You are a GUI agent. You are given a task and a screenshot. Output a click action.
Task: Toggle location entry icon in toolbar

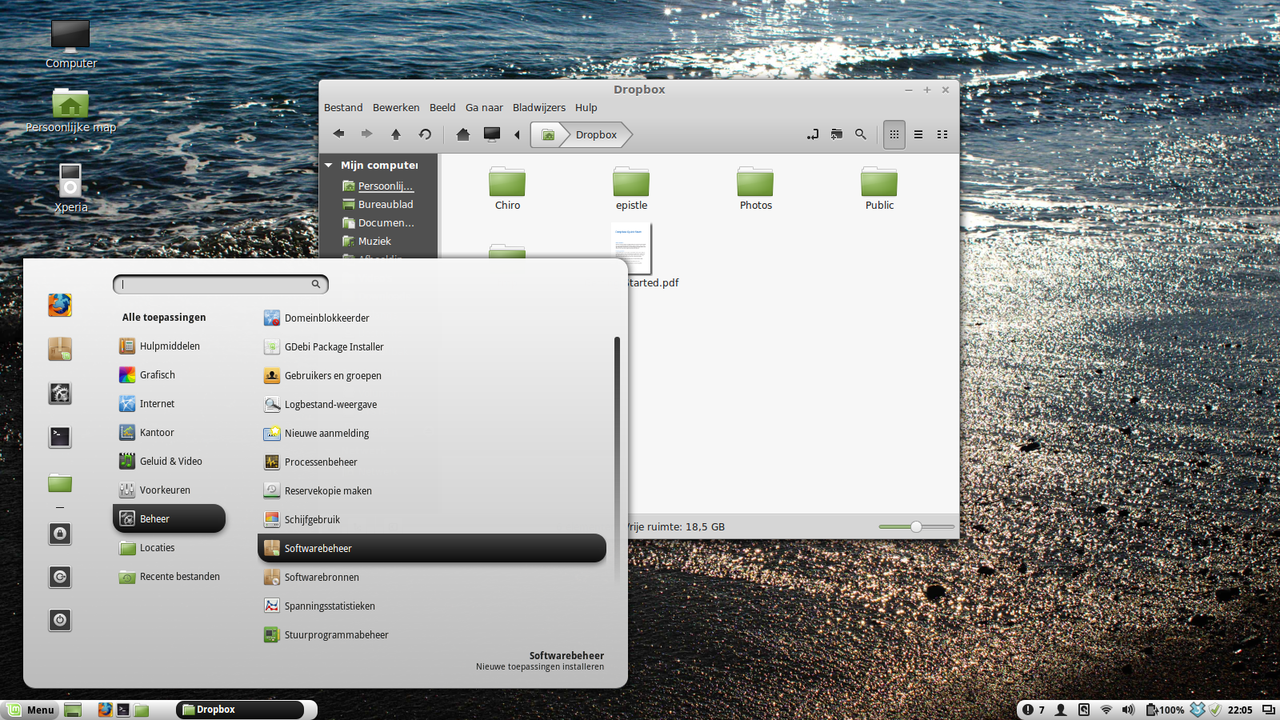click(813, 134)
